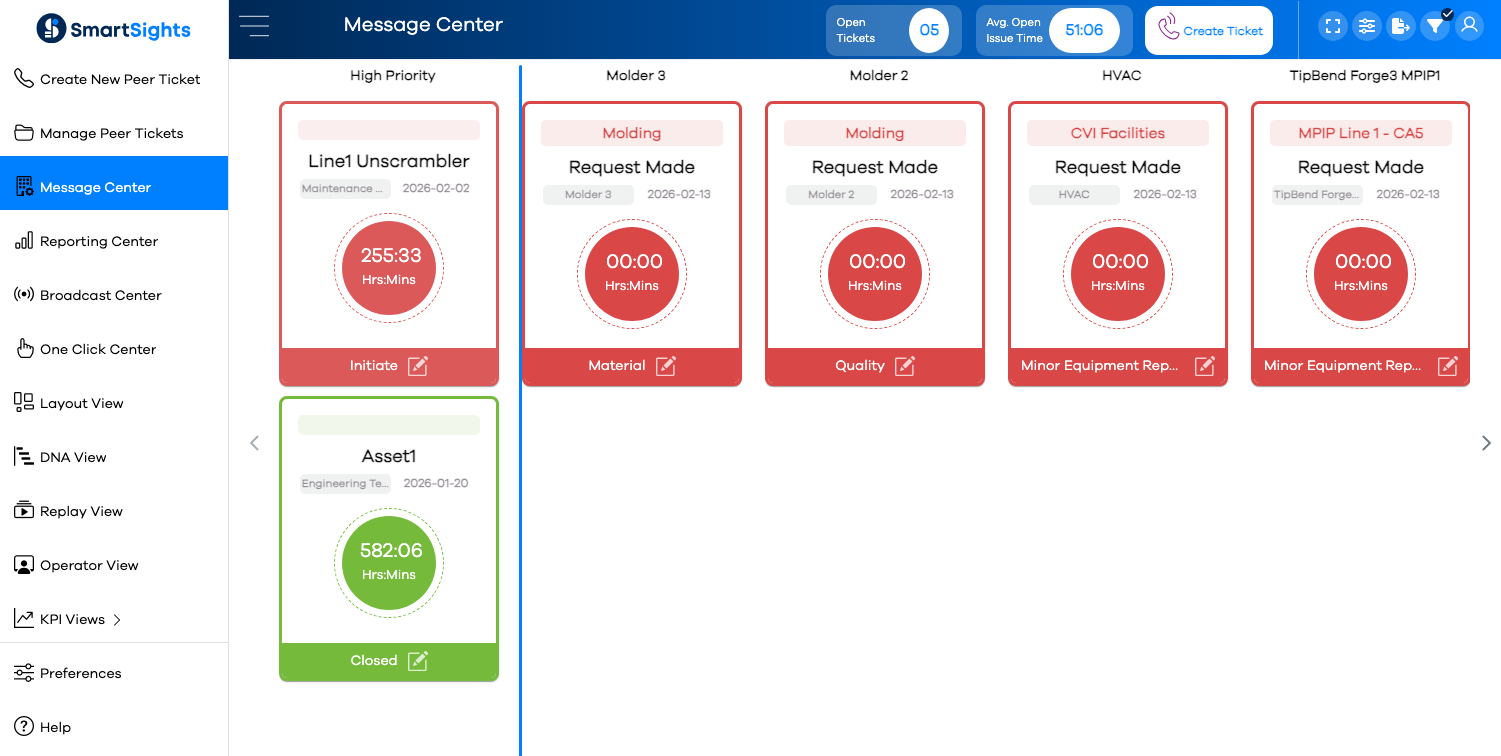Click the 255:33 timer circle
This screenshot has width=1501, height=756.
pos(389,268)
